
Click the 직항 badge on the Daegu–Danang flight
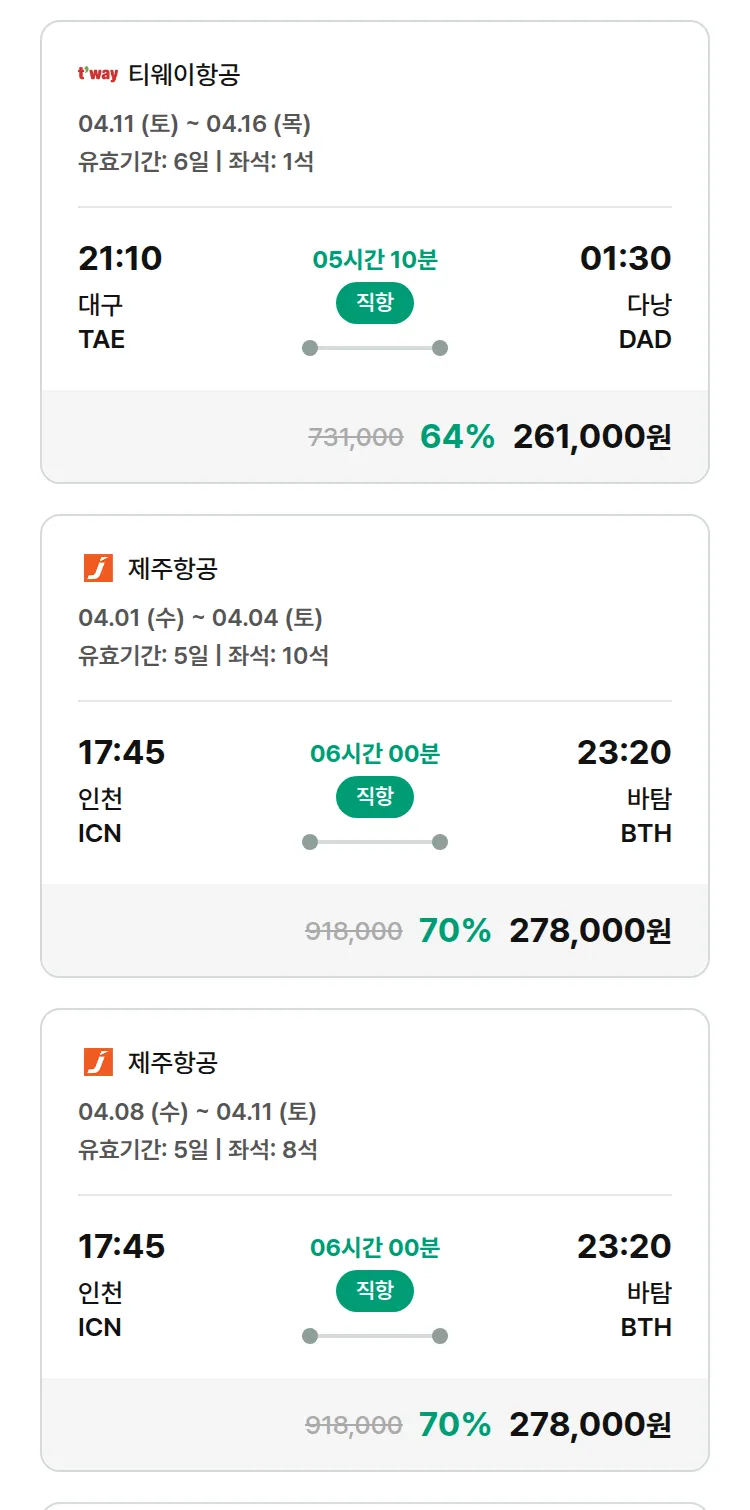pyautogui.click(x=374, y=303)
